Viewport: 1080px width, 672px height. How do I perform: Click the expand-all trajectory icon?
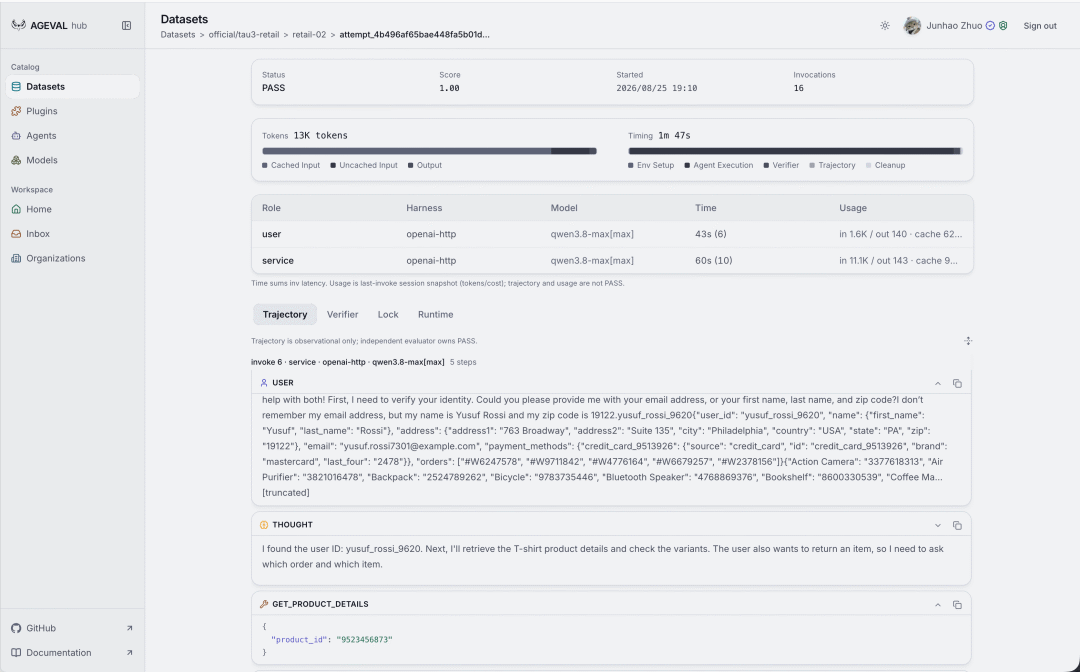point(968,341)
